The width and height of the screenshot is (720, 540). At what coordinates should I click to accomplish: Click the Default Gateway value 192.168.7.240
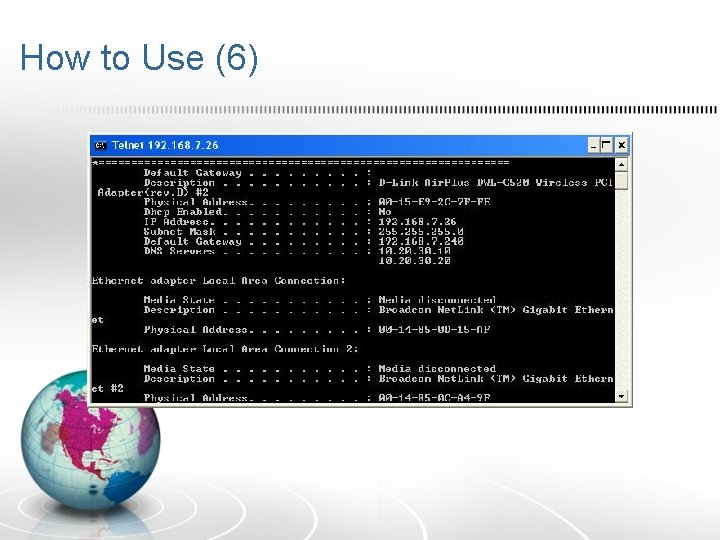(x=421, y=241)
